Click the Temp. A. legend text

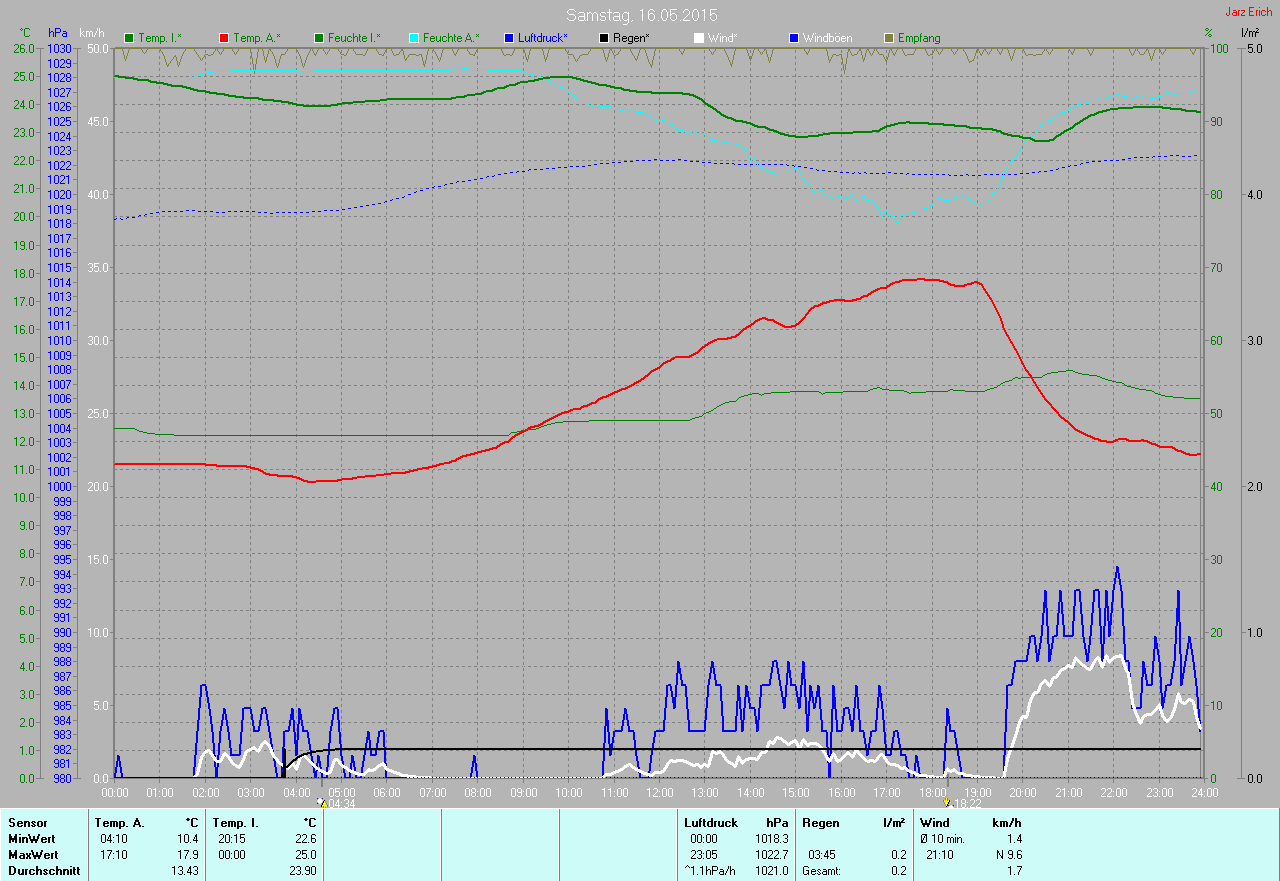coord(257,38)
